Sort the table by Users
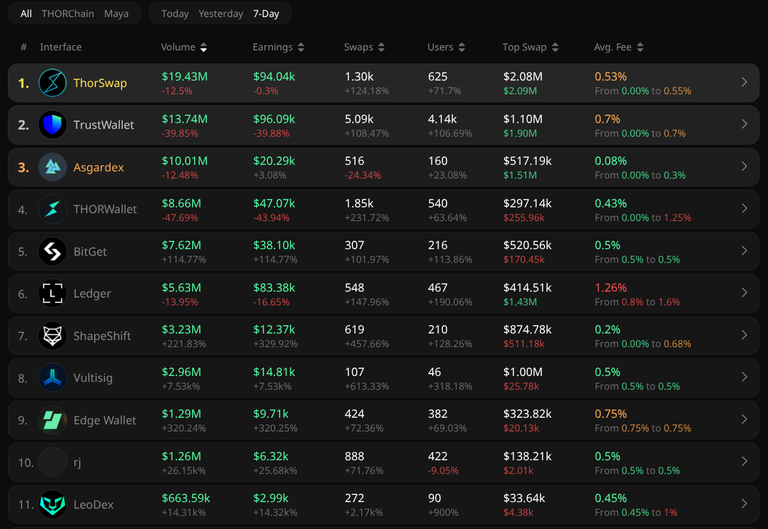 pyautogui.click(x=446, y=47)
